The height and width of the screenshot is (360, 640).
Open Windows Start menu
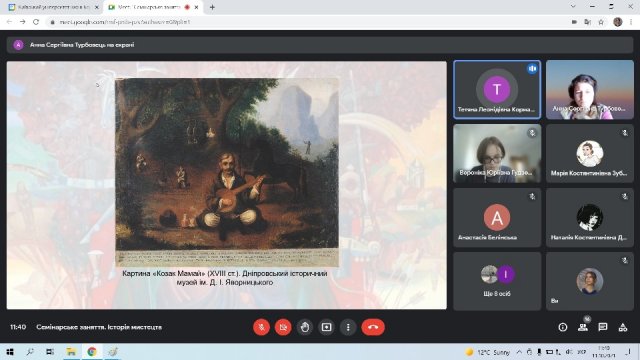tap(10, 352)
